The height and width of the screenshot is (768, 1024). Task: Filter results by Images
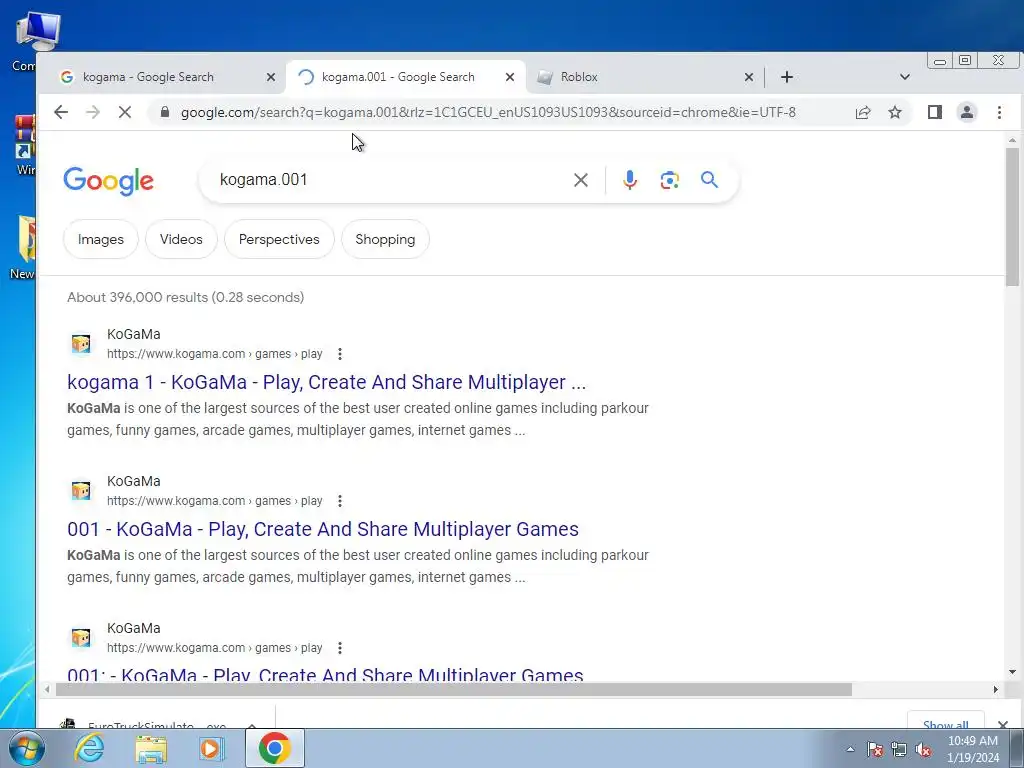[101, 239]
